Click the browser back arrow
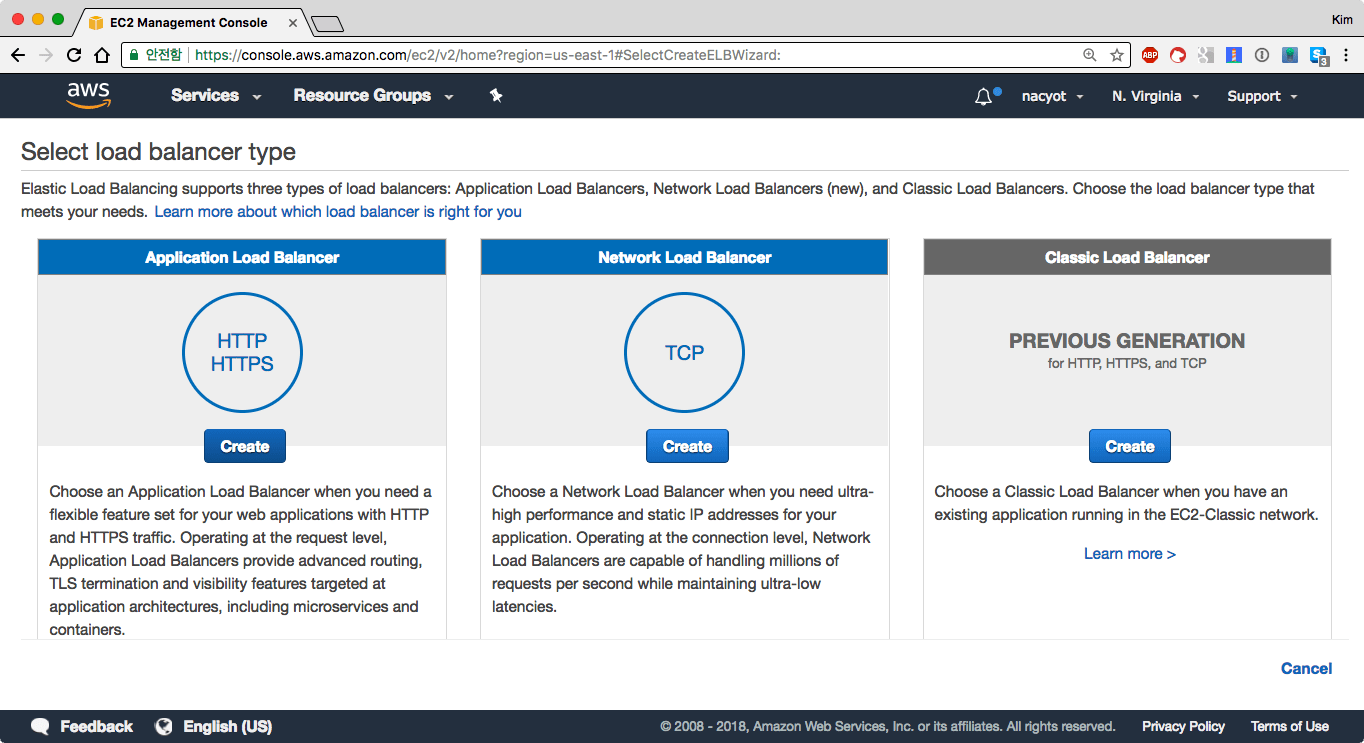Screen dimensions: 1364x743 click(18, 56)
